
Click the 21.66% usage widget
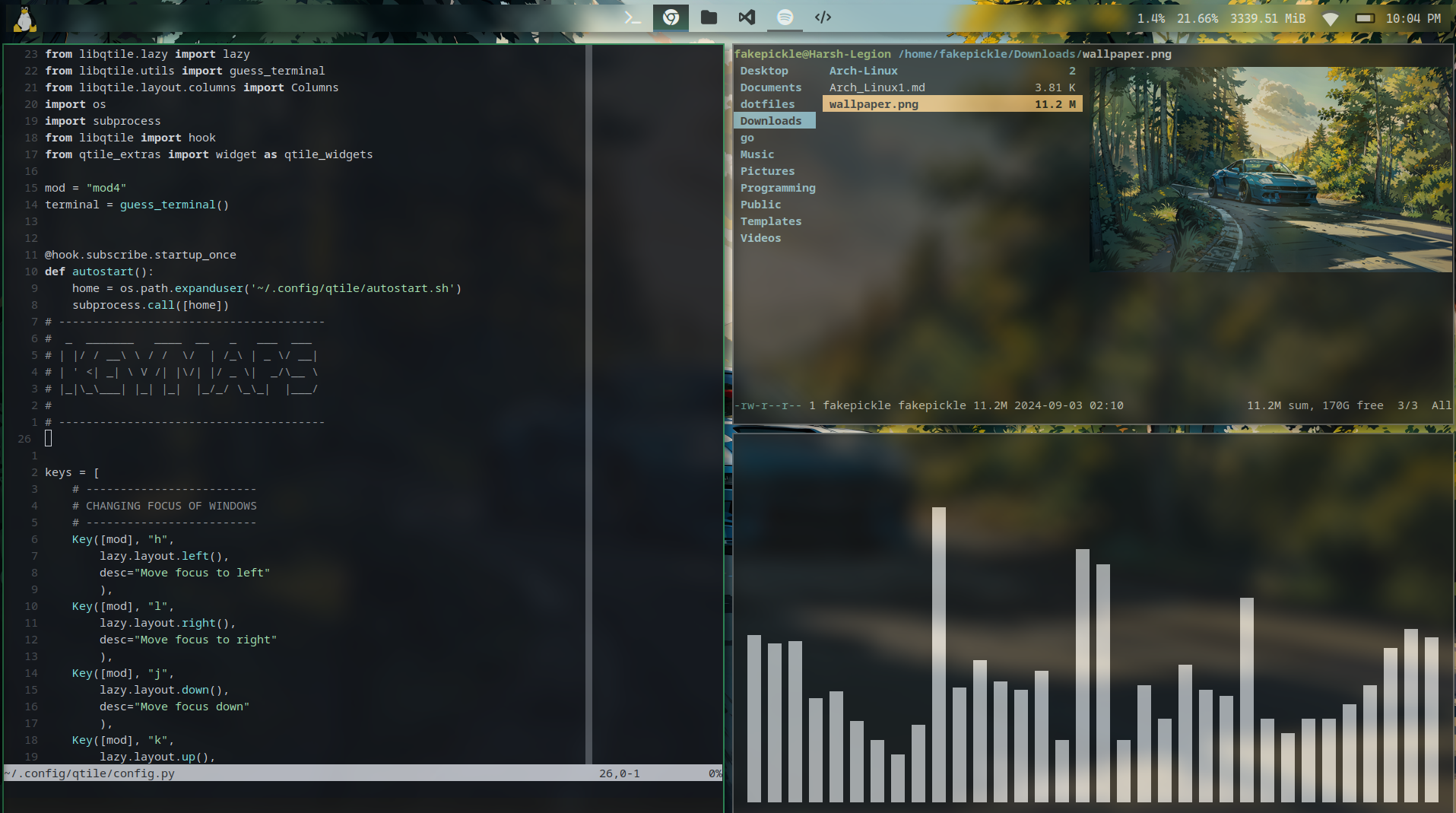tap(1197, 18)
